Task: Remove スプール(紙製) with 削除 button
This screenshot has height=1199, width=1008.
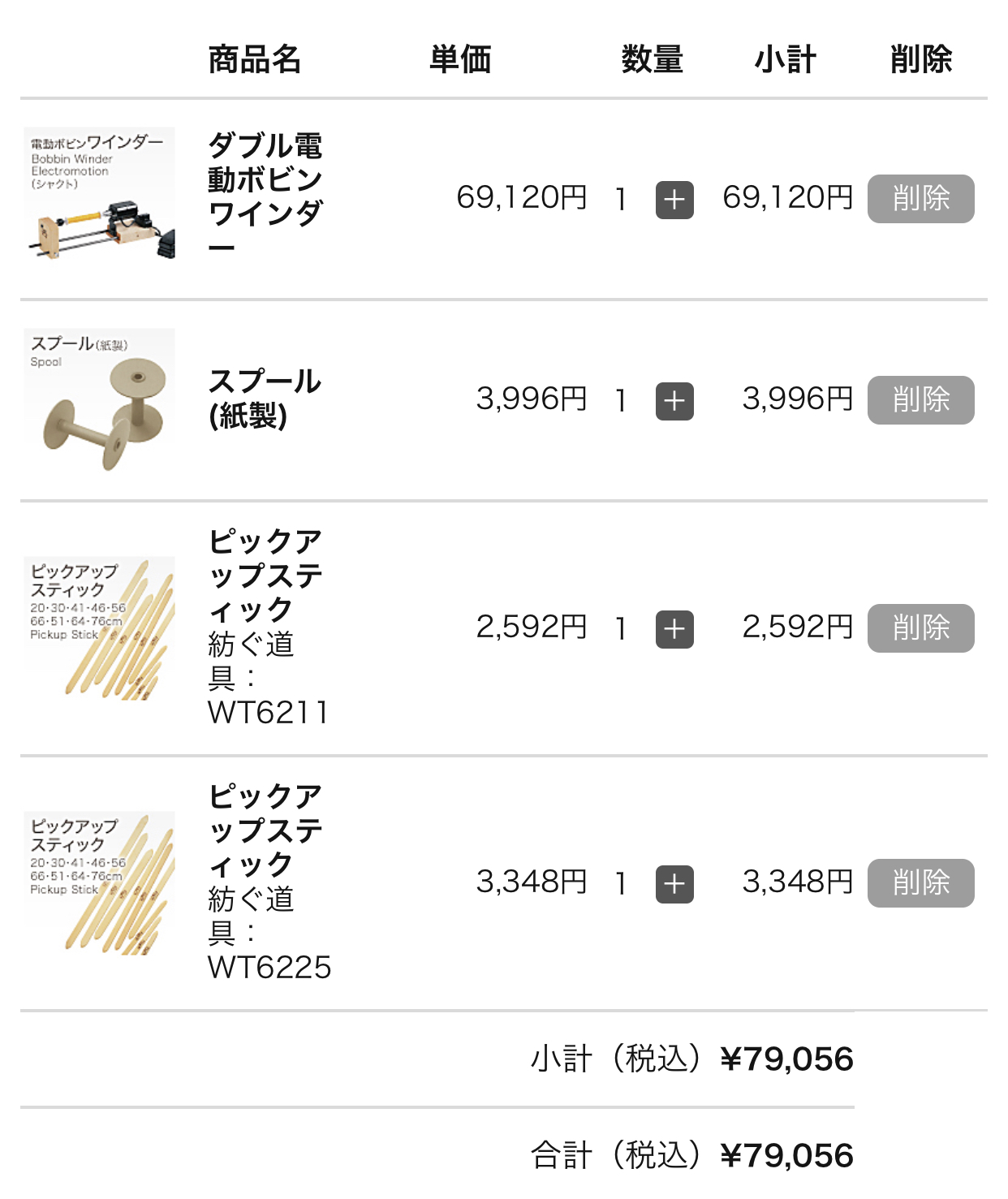Action: pyautogui.click(x=920, y=400)
